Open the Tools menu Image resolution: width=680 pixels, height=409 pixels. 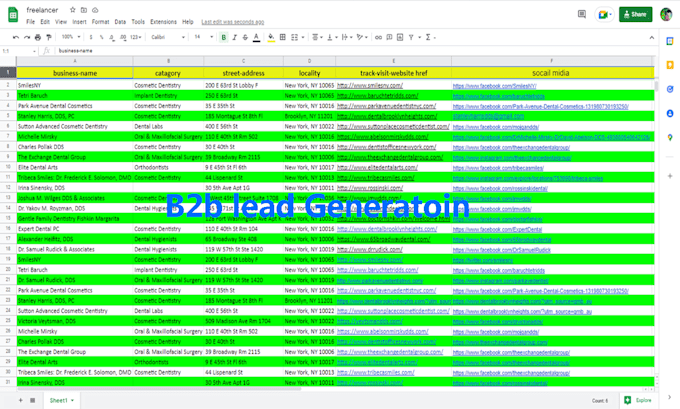click(x=138, y=22)
